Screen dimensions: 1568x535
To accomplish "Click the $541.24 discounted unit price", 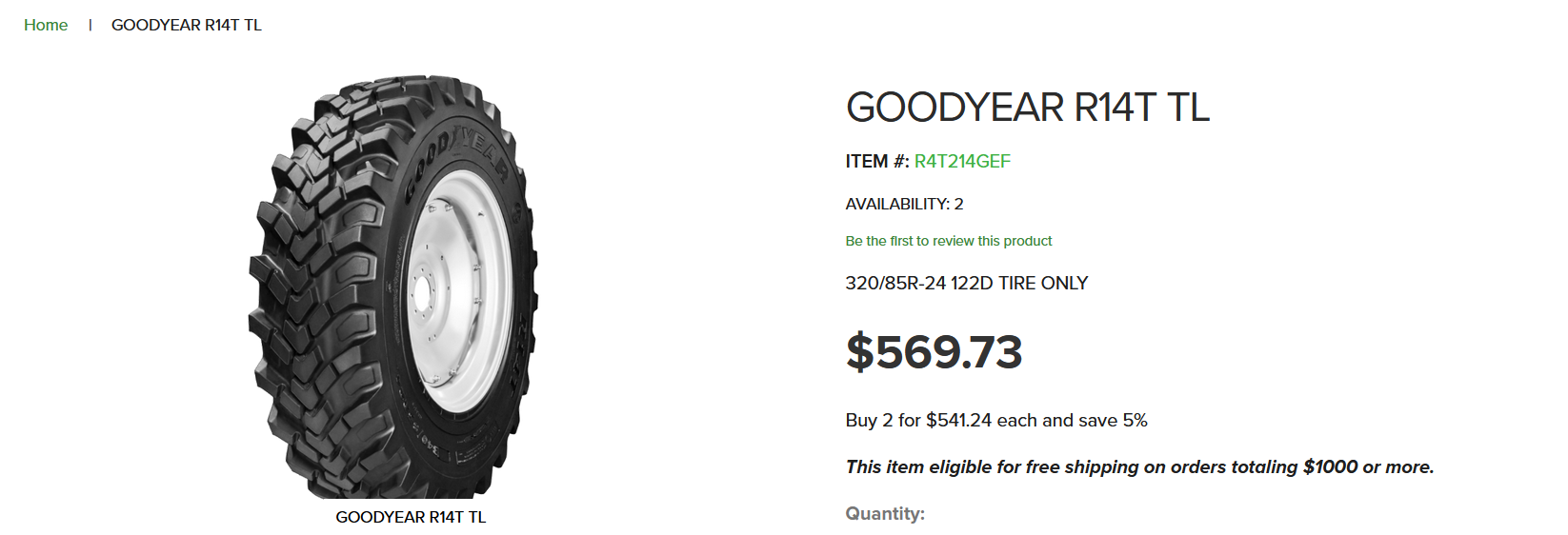I will 958,420.
